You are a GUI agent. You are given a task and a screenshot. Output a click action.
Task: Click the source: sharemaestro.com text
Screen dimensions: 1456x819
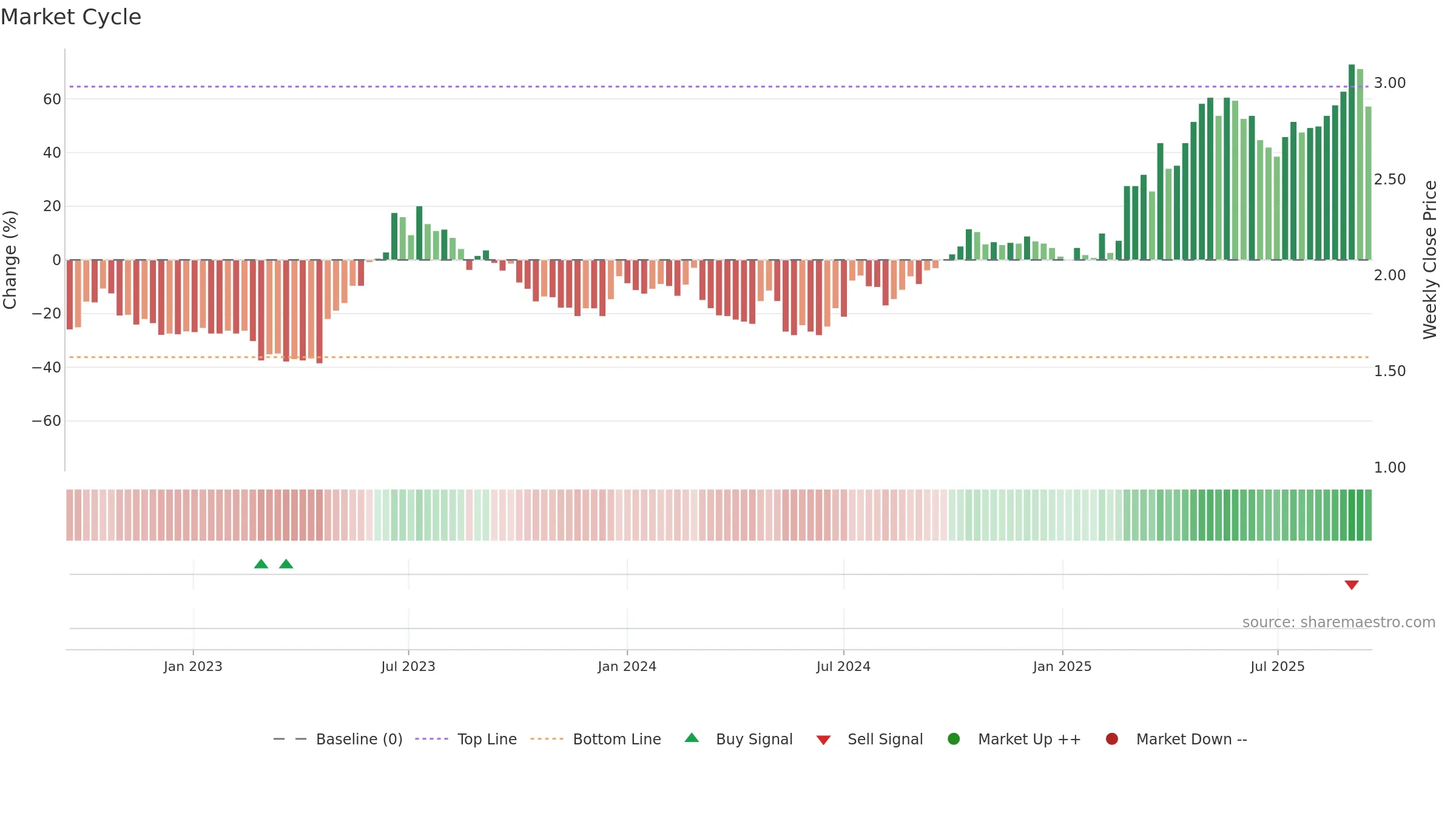coord(1339,622)
